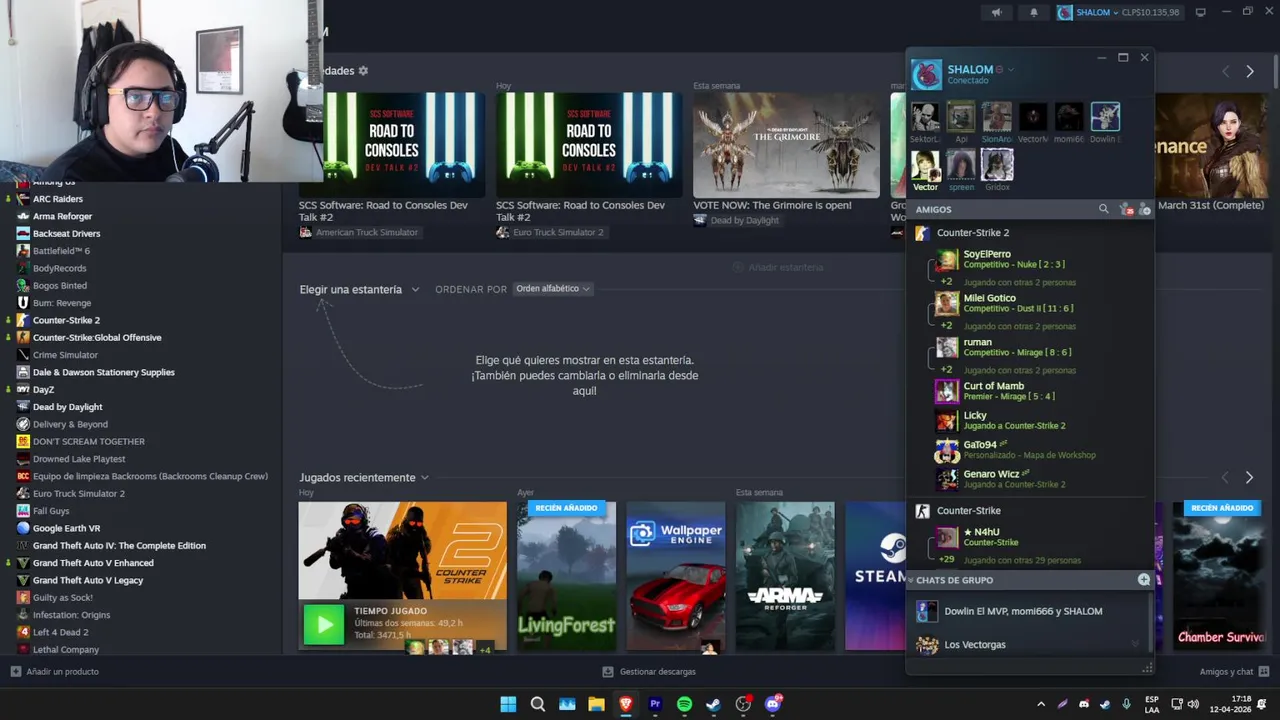Open the SHALOM account wallet menu

[1118, 12]
